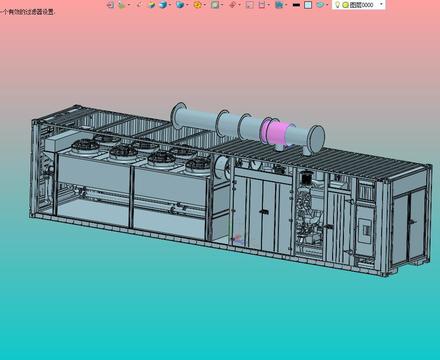This screenshot has width=440, height=360.
Task: Toggle the teal eye-shaped display icon
Action: [x=320, y=5]
